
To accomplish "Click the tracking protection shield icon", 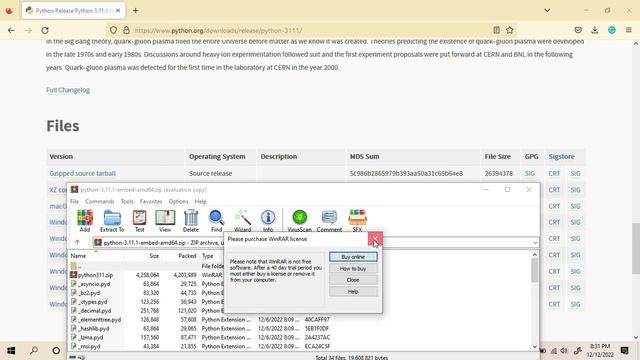I will point(113,30).
